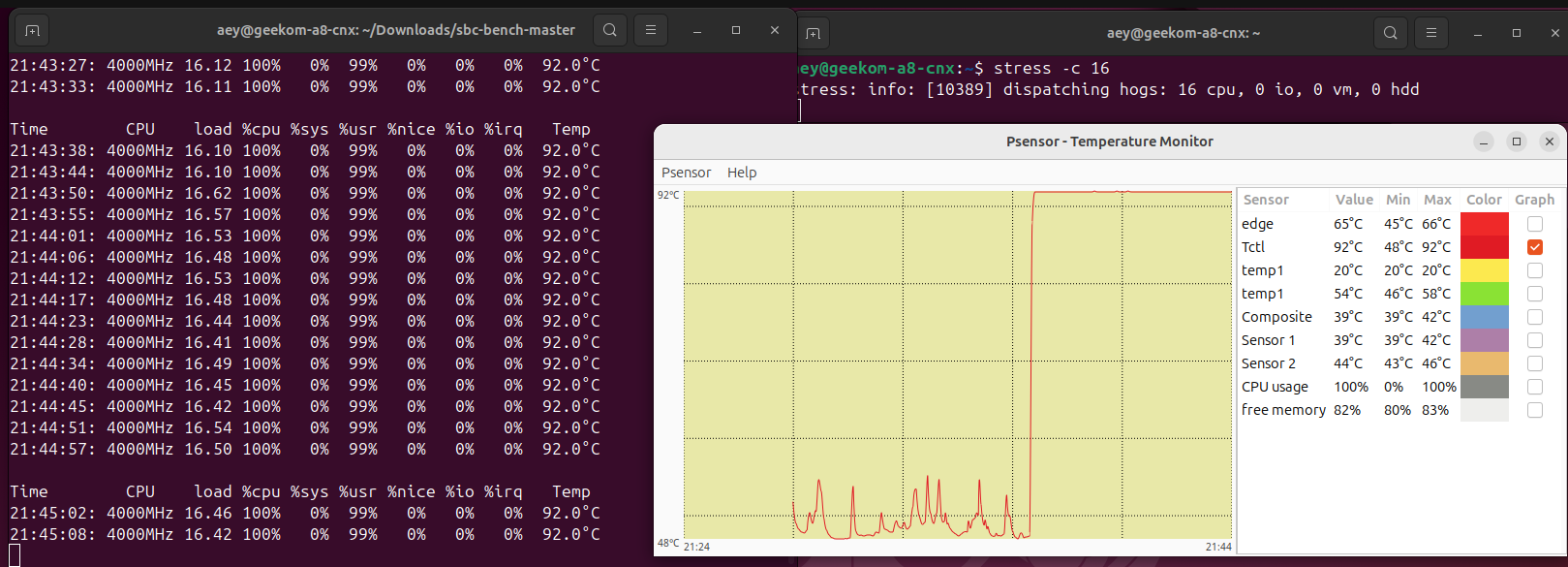Enable graph for free memory
This screenshot has height=567, width=1568.
pyautogui.click(x=1535, y=410)
